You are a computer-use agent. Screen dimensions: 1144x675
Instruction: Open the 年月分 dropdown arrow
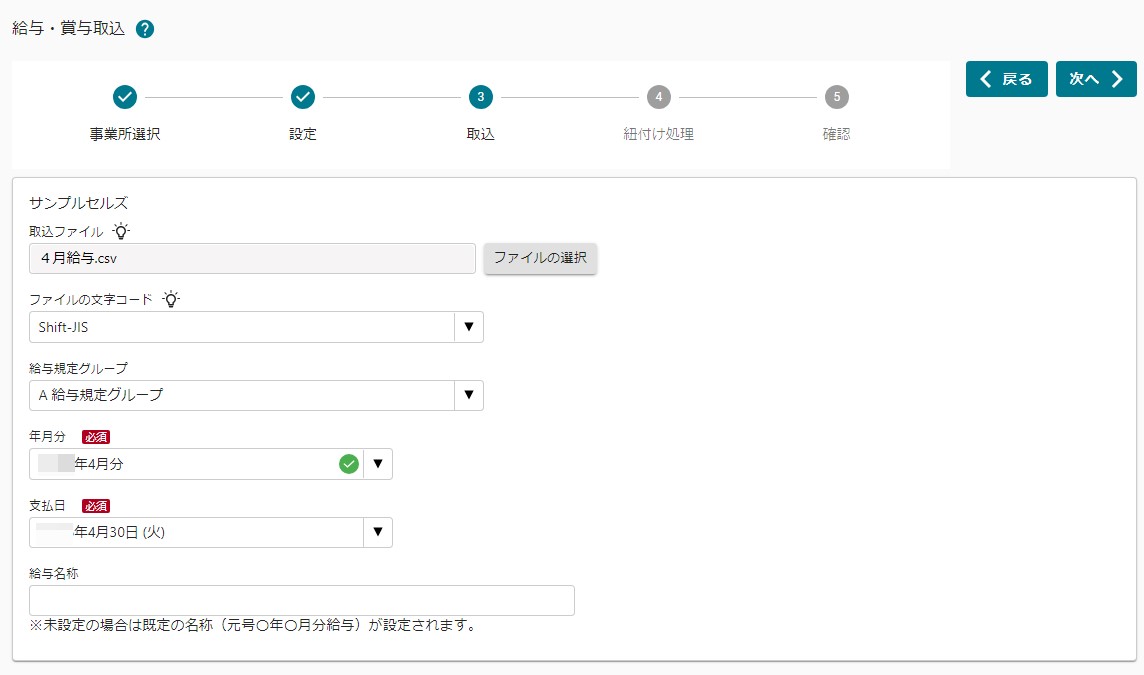coord(378,464)
